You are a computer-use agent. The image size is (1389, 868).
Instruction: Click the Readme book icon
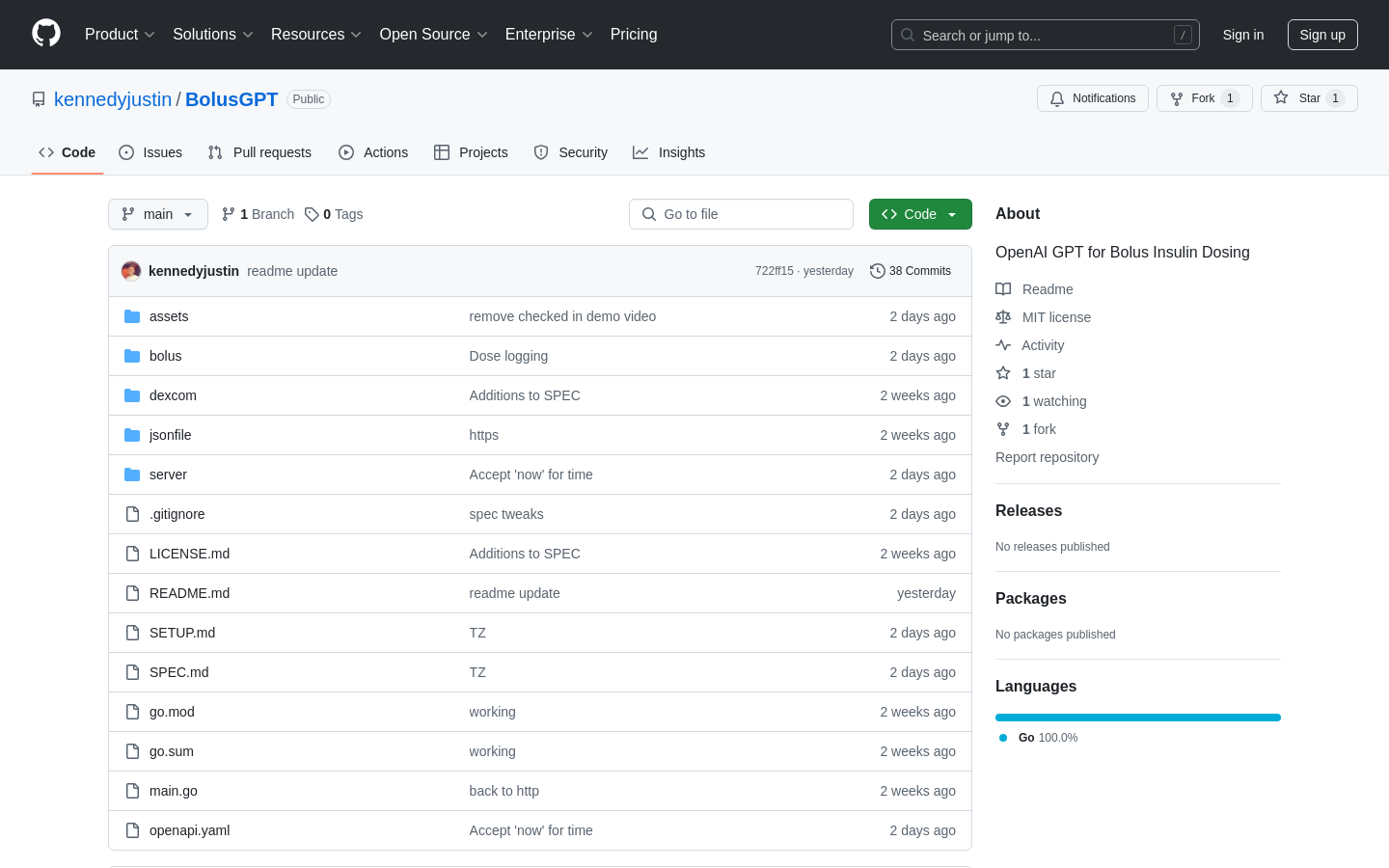(x=1003, y=289)
